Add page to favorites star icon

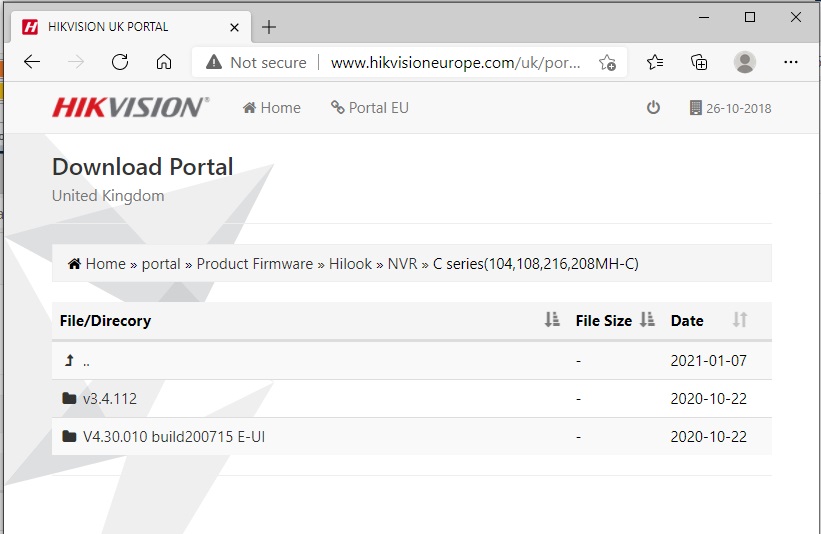(x=607, y=62)
